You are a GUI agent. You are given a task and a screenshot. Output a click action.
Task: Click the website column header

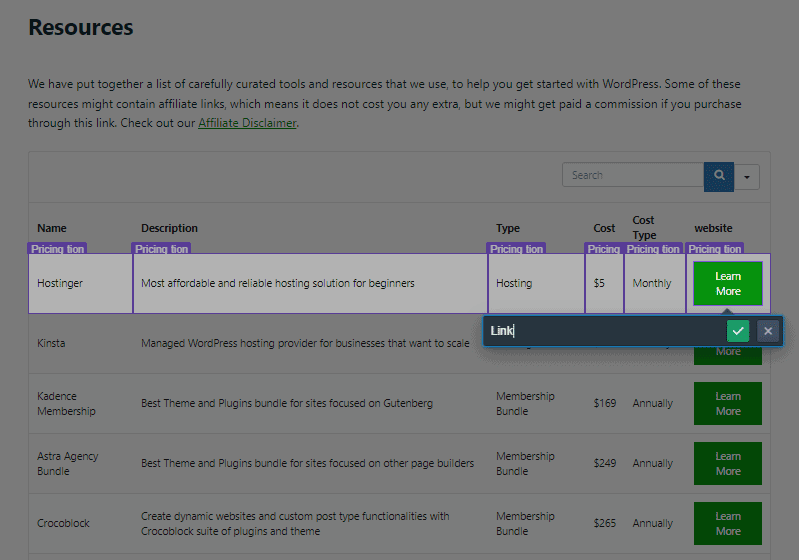tap(713, 228)
